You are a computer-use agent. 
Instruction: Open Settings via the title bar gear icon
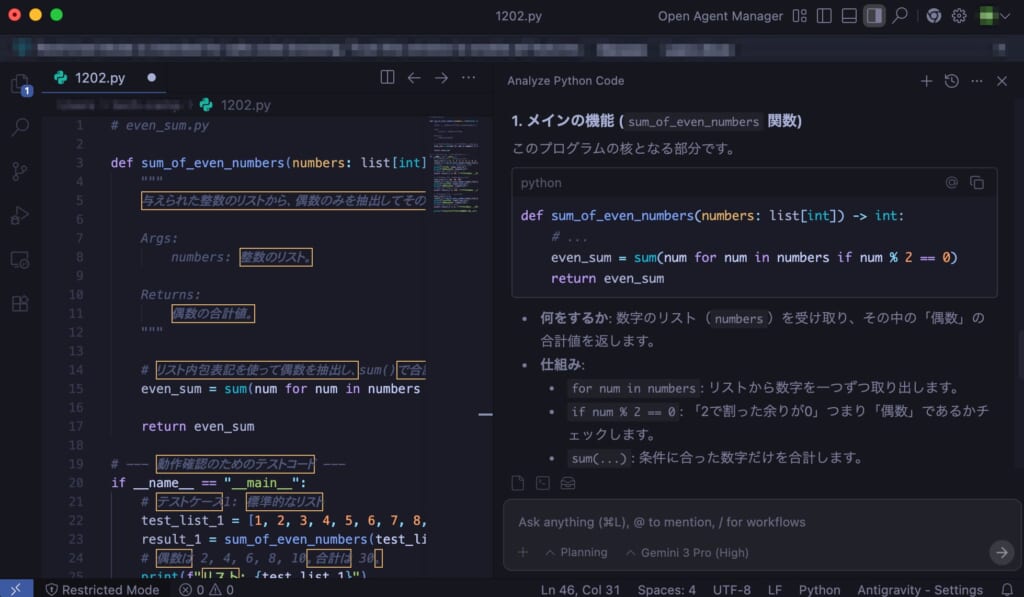coord(958,15)
